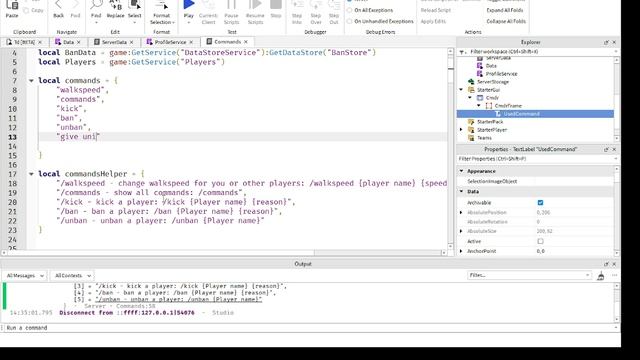The height and width of the screenshot is (360, 640).
Task: Collapse the StarterGui tree node
Action: [461, 90]
